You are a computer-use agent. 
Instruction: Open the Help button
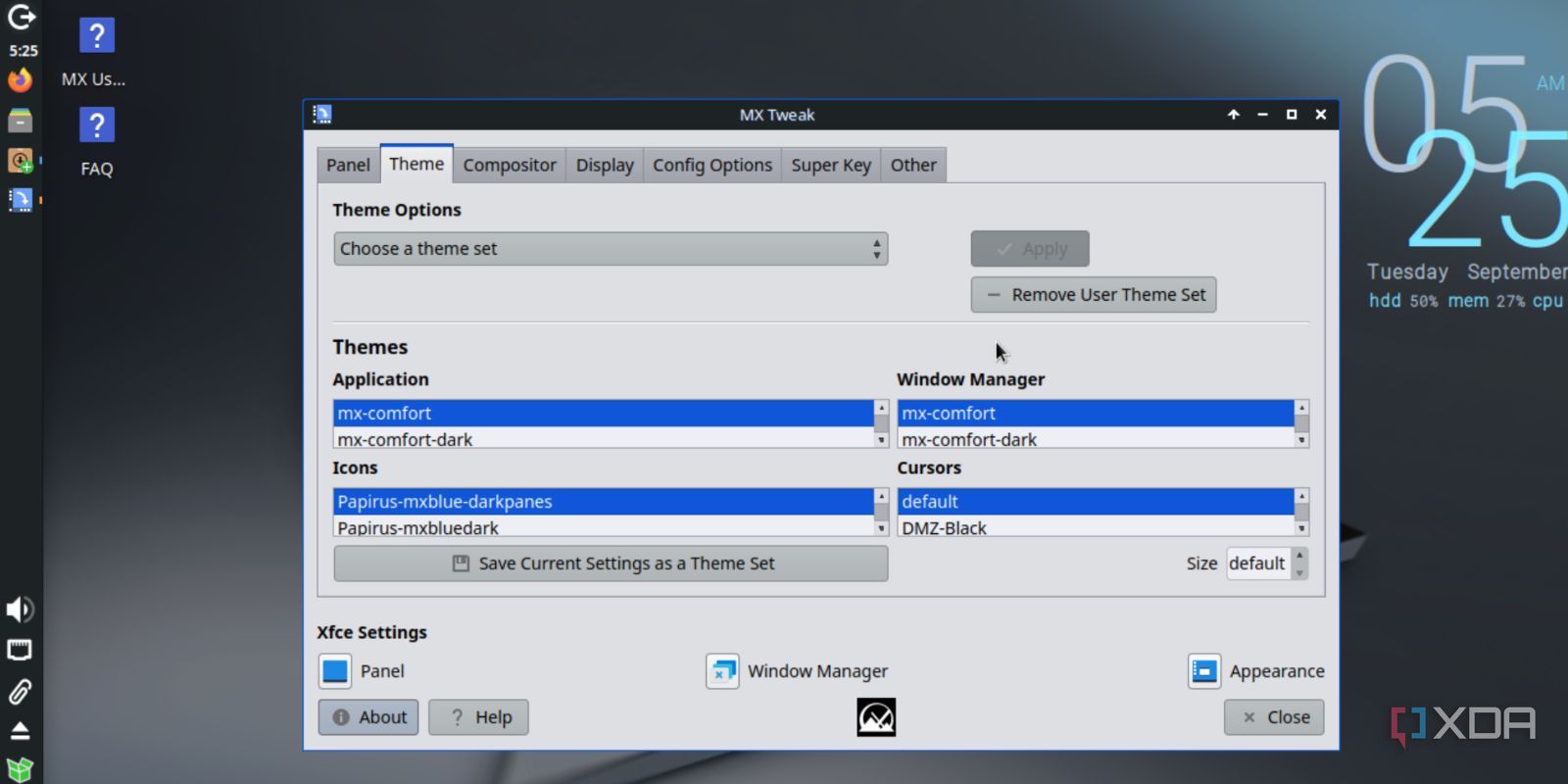[x=478, y=717]
